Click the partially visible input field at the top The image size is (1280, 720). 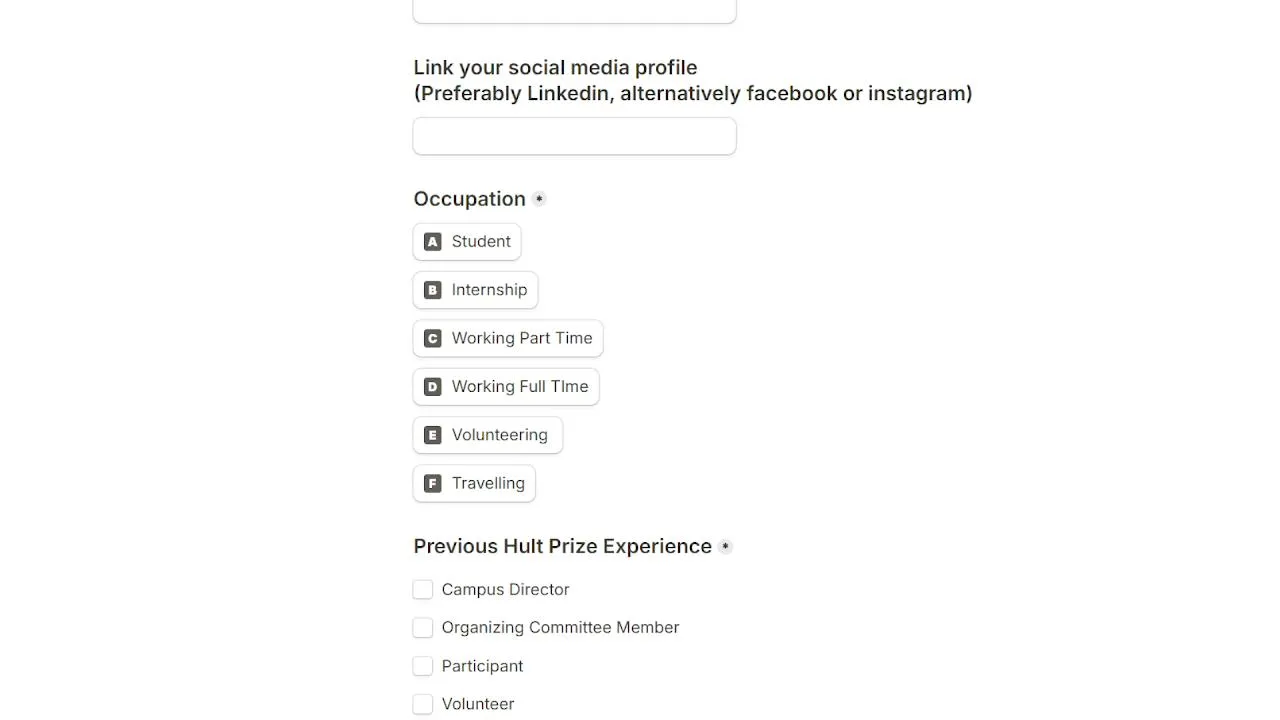575,11
